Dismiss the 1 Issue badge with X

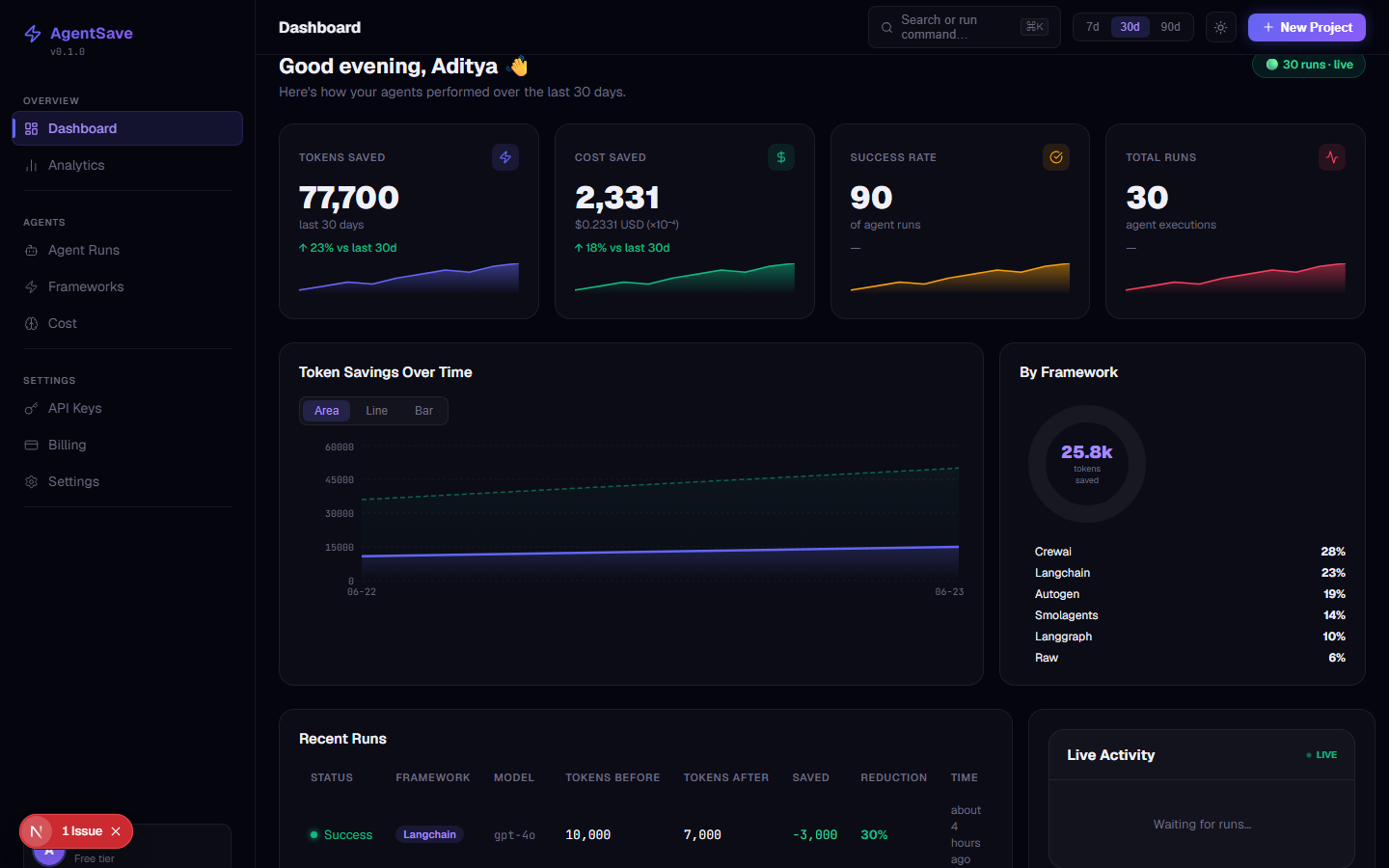point(116,831)
